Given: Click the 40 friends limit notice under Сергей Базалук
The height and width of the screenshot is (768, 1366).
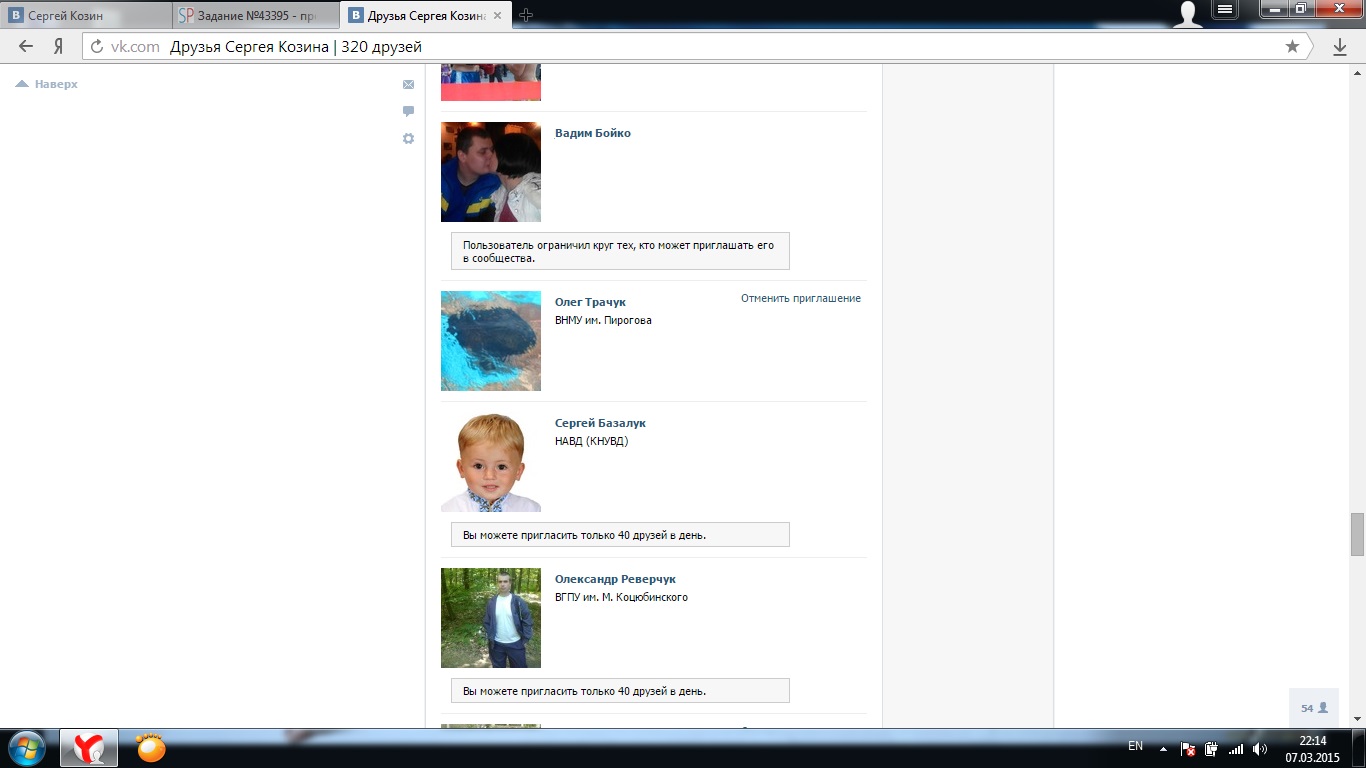Looking at the screenshot, I should pyautogui.click(x=620, y=535).
